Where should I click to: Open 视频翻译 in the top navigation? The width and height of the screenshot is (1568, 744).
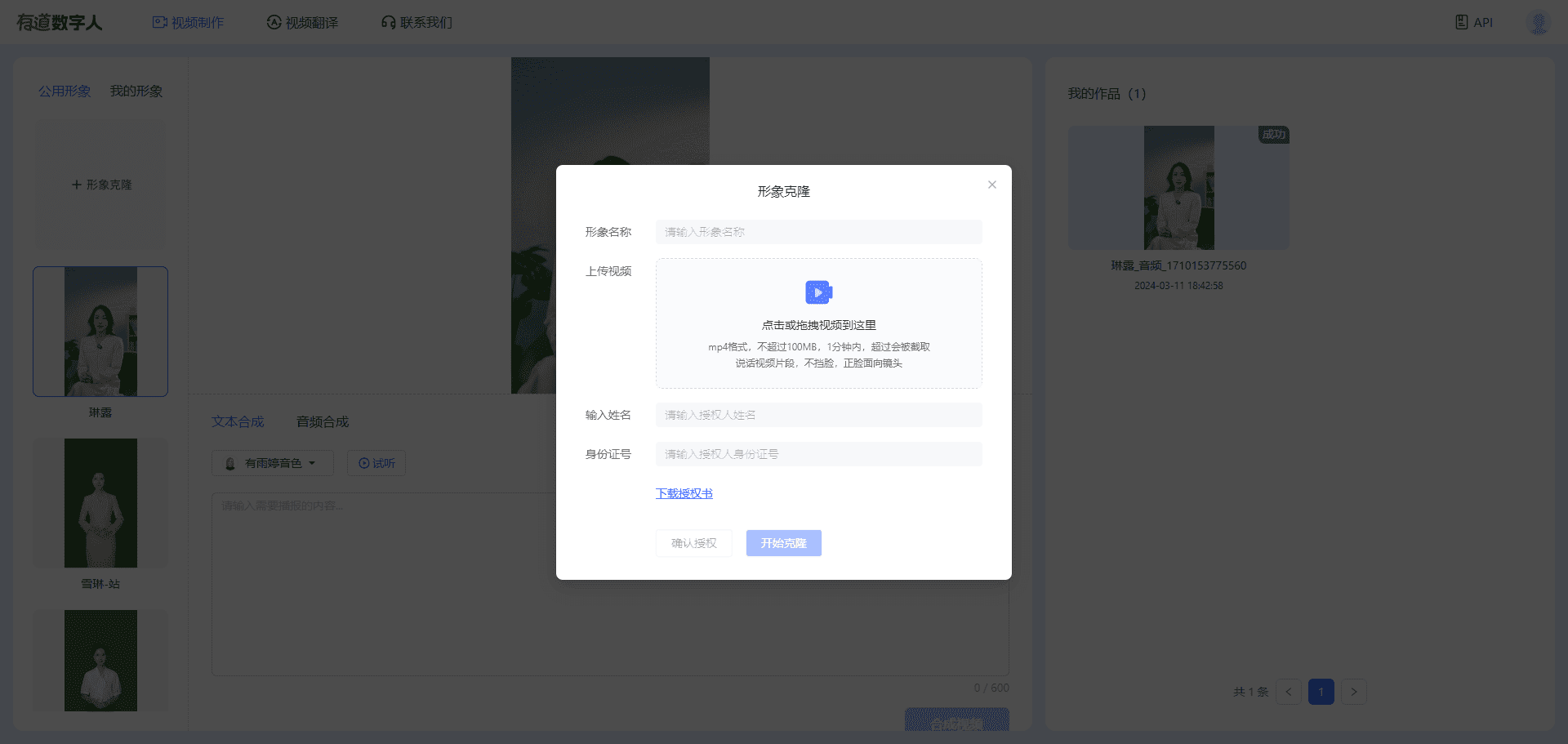[302, 22]
